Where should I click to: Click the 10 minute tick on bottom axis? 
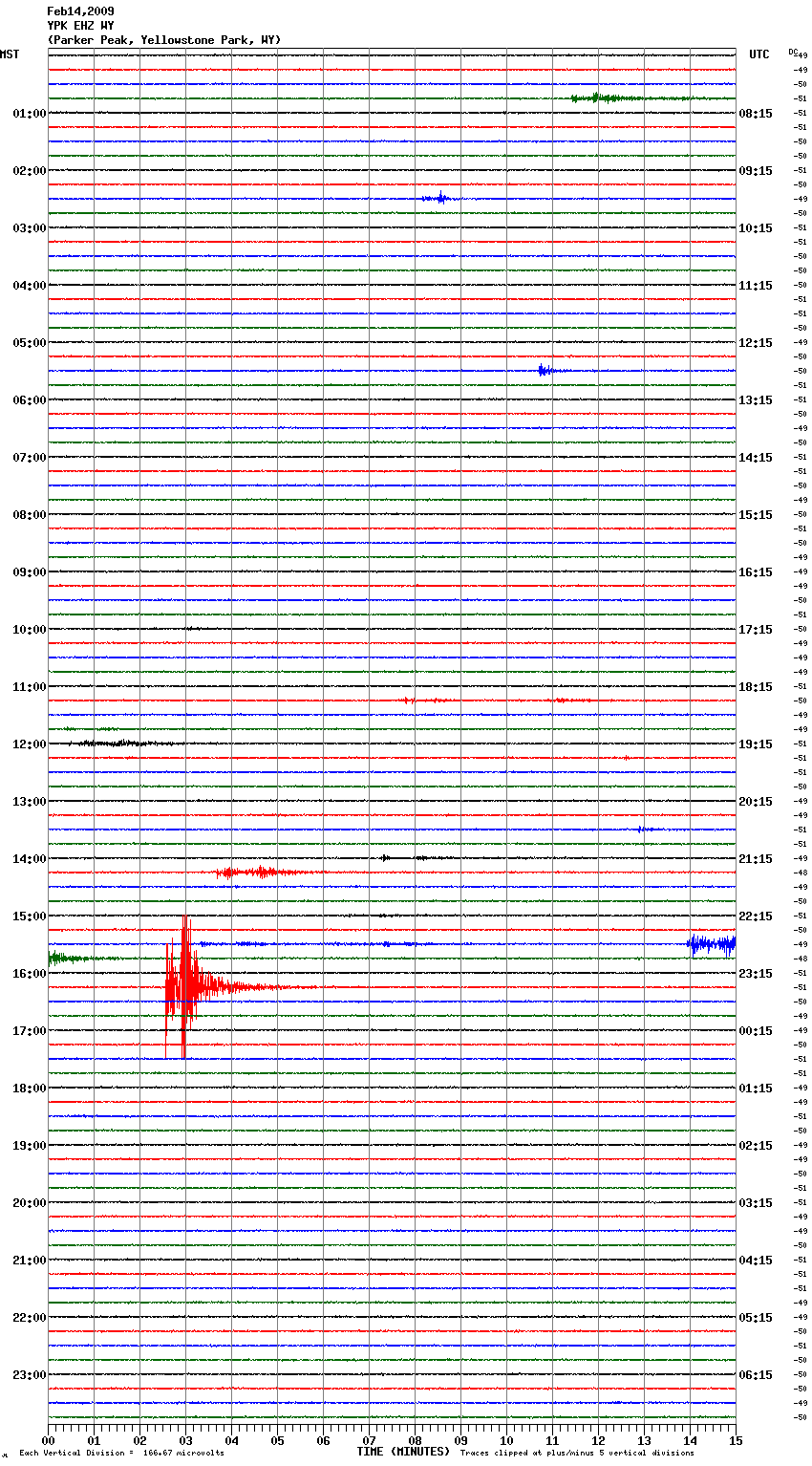506,1440
